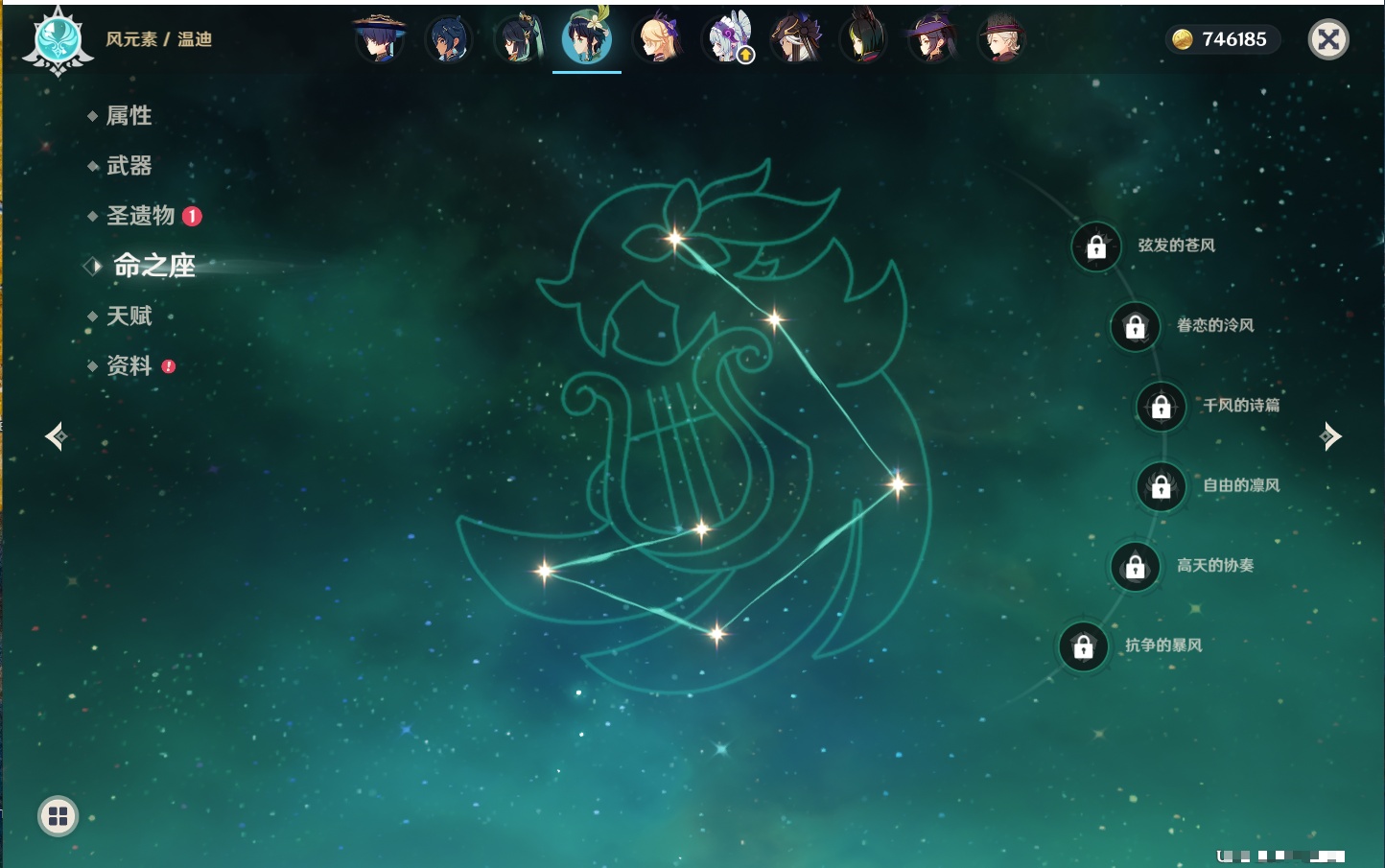Click the Anemo element emblem icon
The image size is (1385, 868).
pyautogui.click(x=58, y=41)
